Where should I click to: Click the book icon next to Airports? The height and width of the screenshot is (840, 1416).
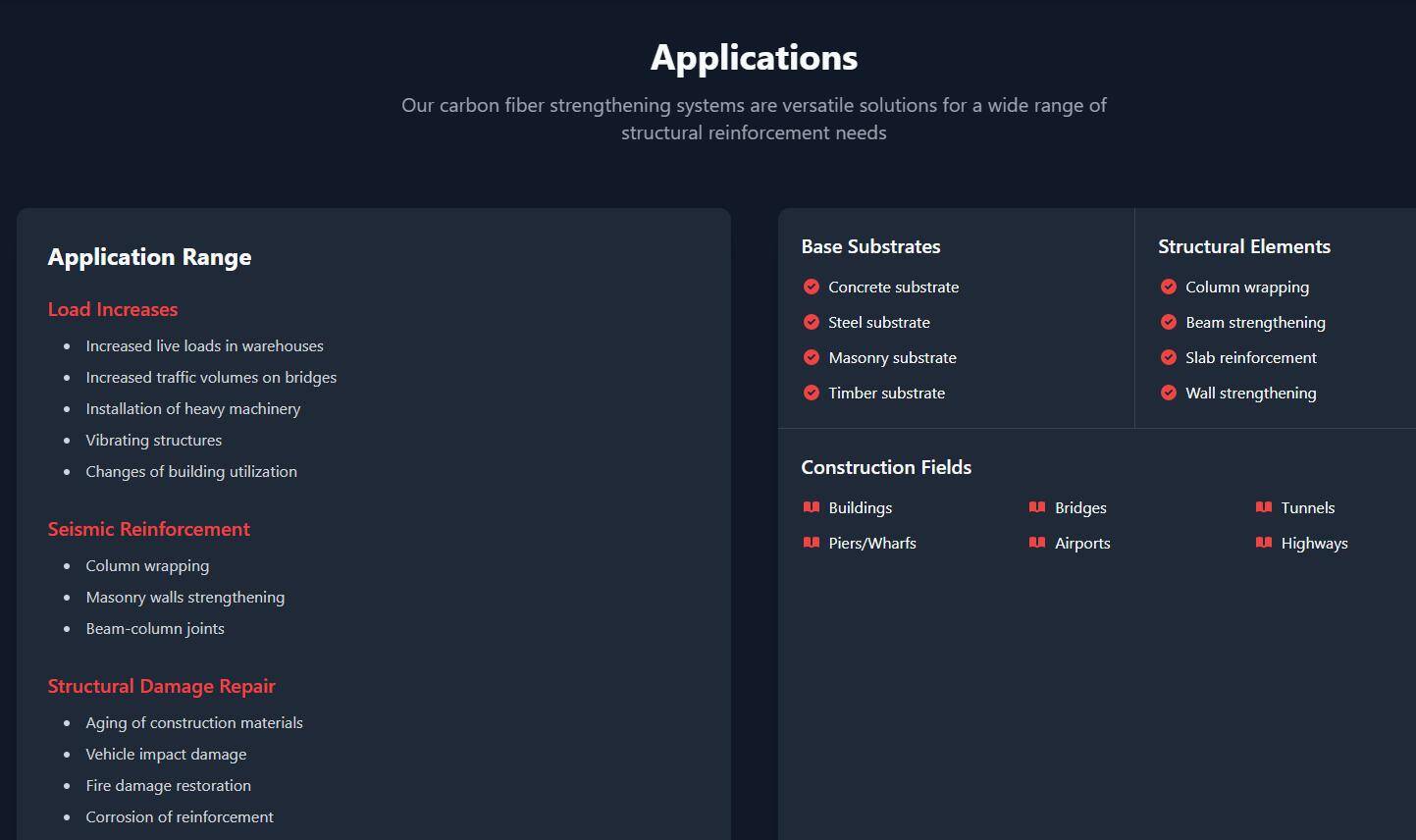tap(1036, 543)
